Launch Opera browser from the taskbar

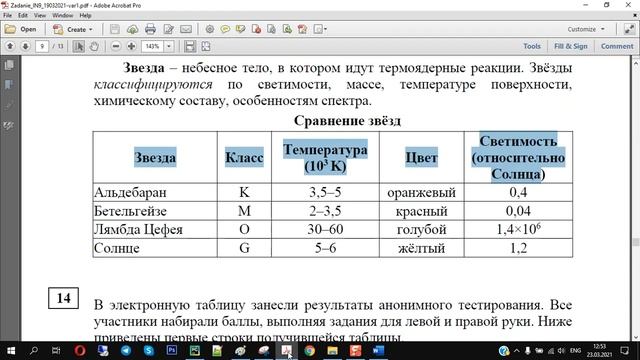(x=80, y=351)
